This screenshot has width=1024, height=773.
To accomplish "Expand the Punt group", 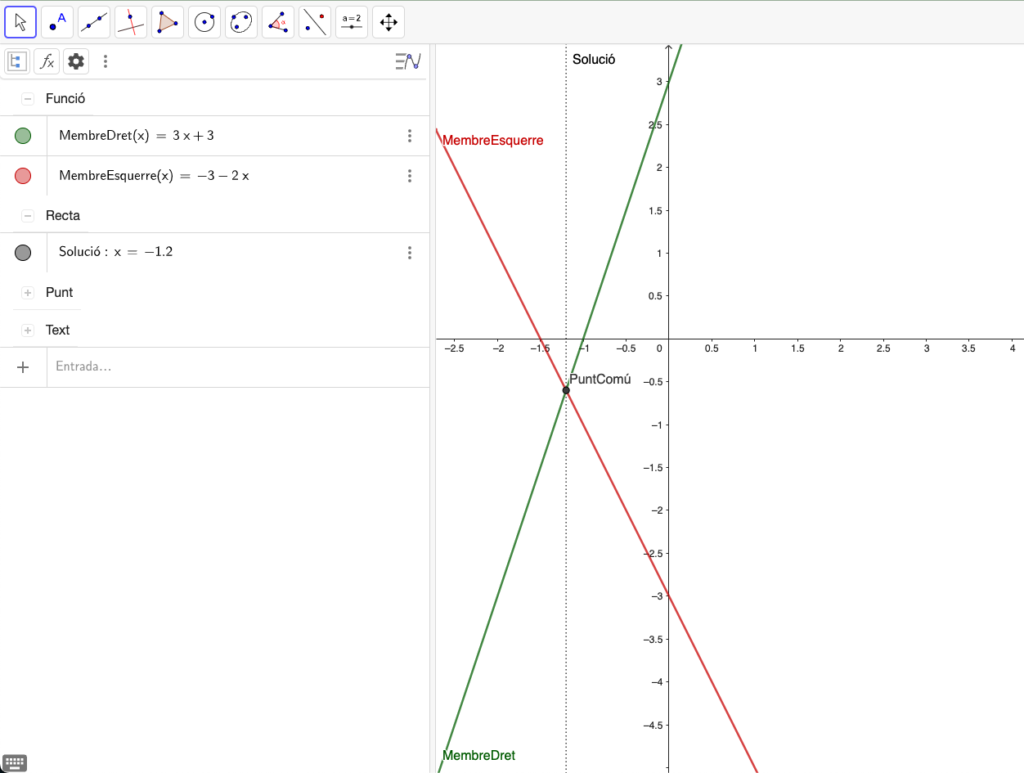I will point(27,293).
